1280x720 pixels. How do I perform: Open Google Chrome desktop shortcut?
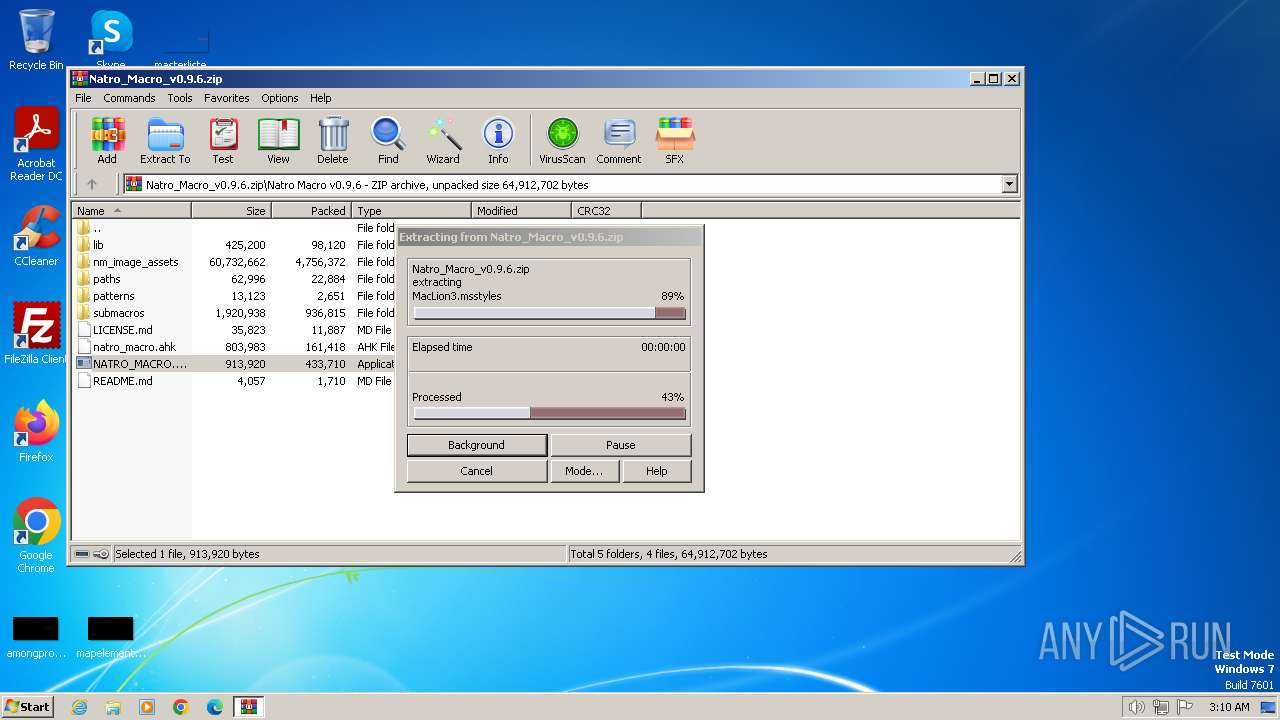coord(36,536)
